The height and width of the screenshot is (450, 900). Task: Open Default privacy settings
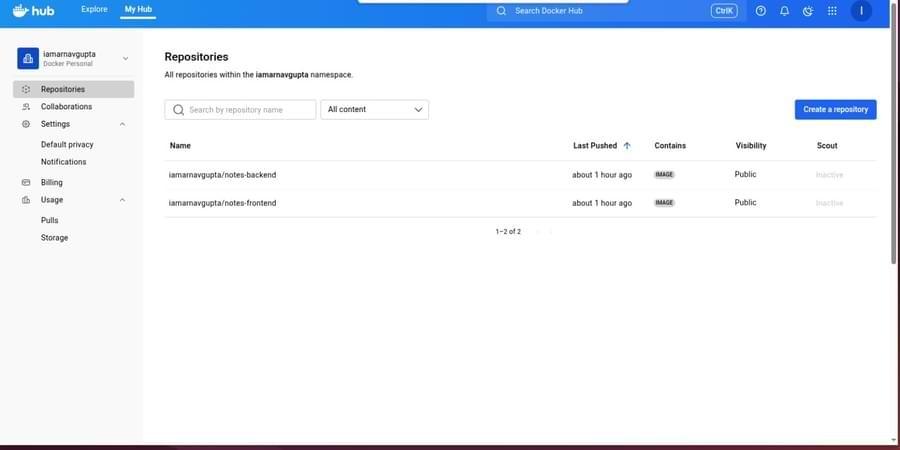pos(67,145)
